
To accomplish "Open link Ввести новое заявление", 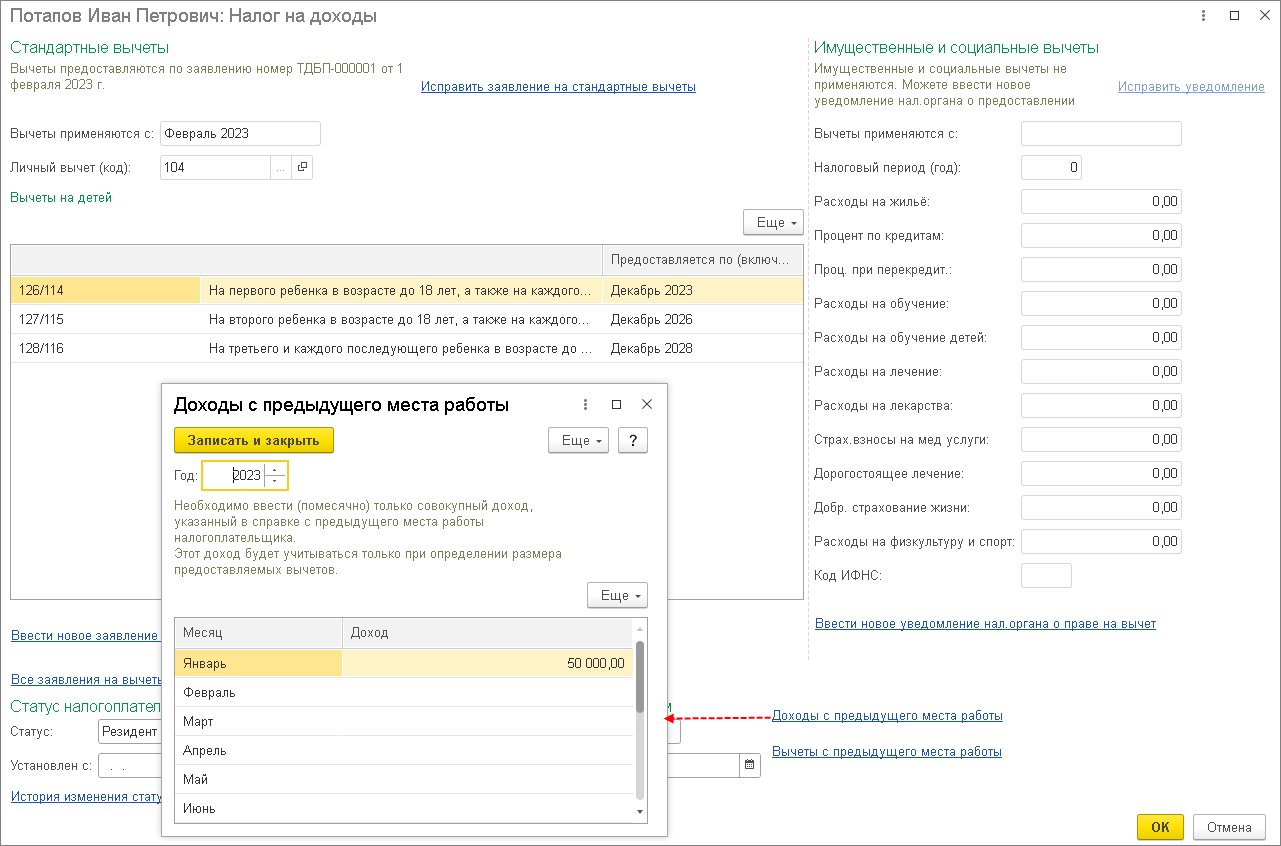I will point(86,635).
